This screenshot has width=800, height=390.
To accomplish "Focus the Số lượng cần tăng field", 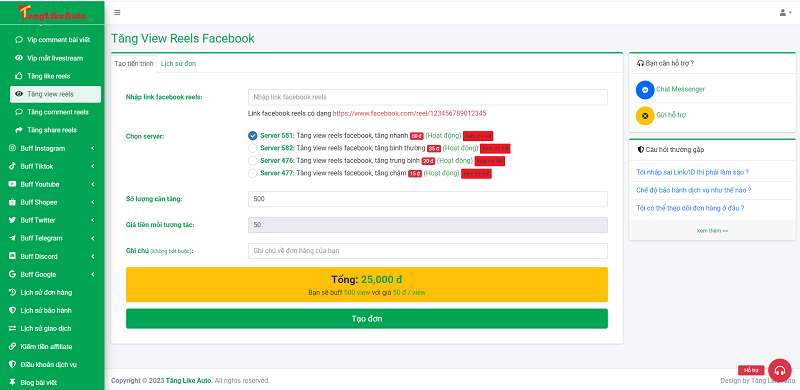I will 428,199.
